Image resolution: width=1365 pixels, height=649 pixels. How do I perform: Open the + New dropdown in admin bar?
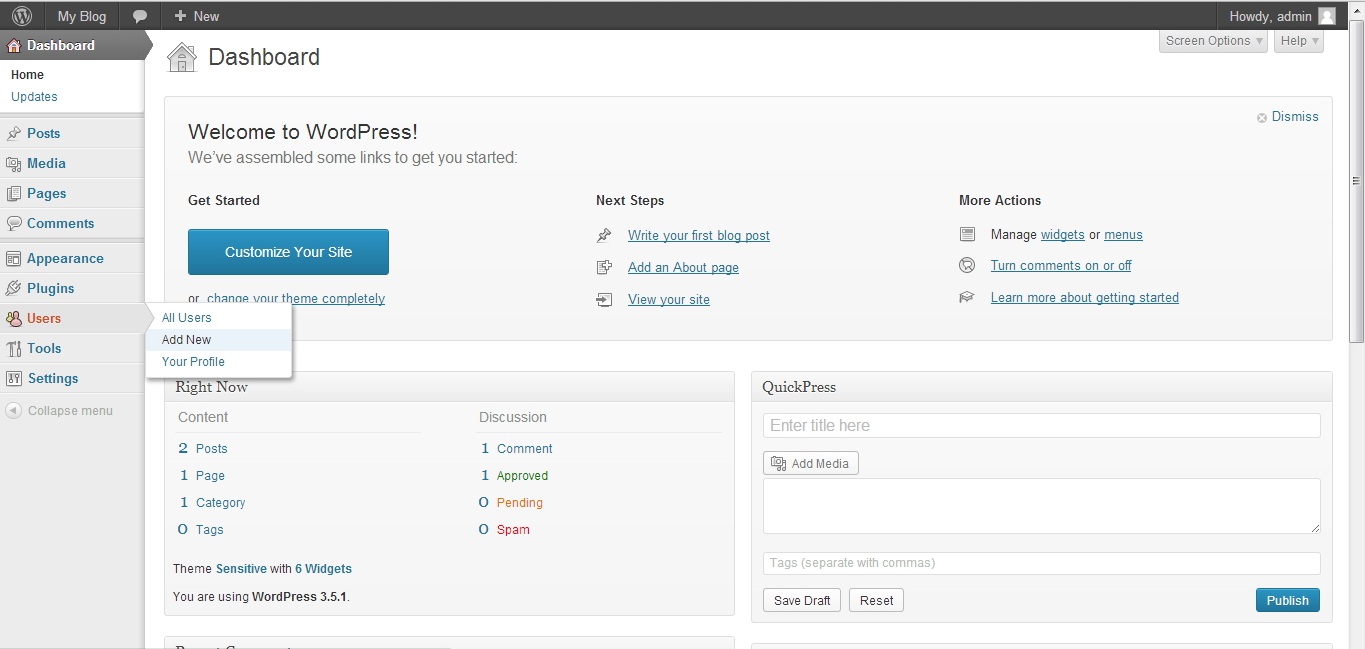(x=196, y=16)
